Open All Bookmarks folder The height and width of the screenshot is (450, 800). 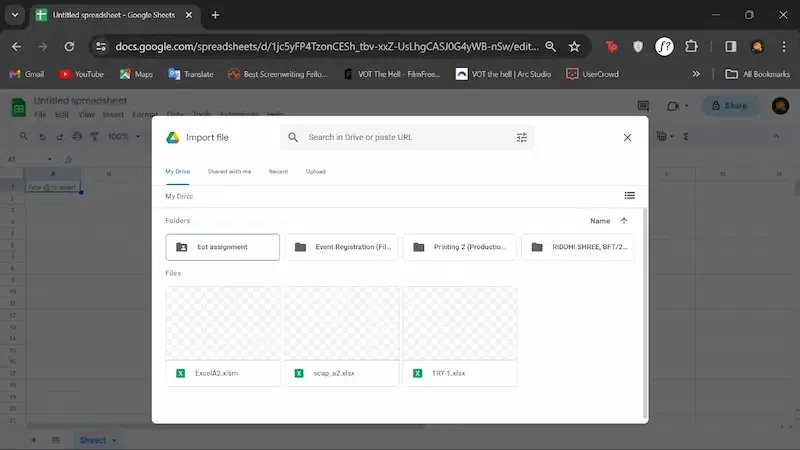point(758,74)
